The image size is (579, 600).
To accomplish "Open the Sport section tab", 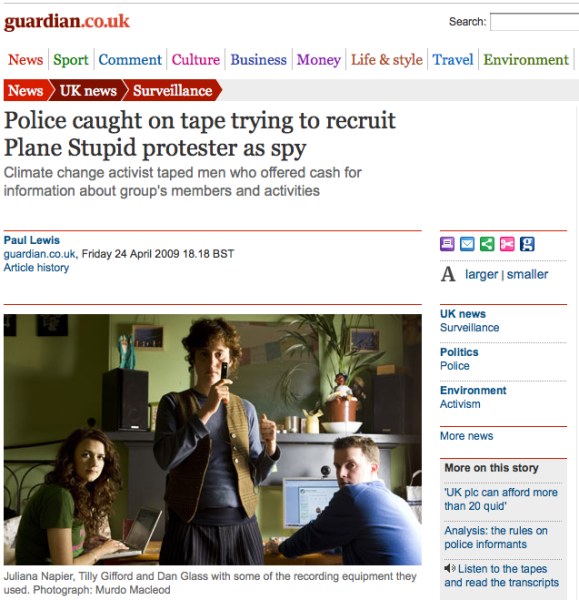I will coord(71,60).
